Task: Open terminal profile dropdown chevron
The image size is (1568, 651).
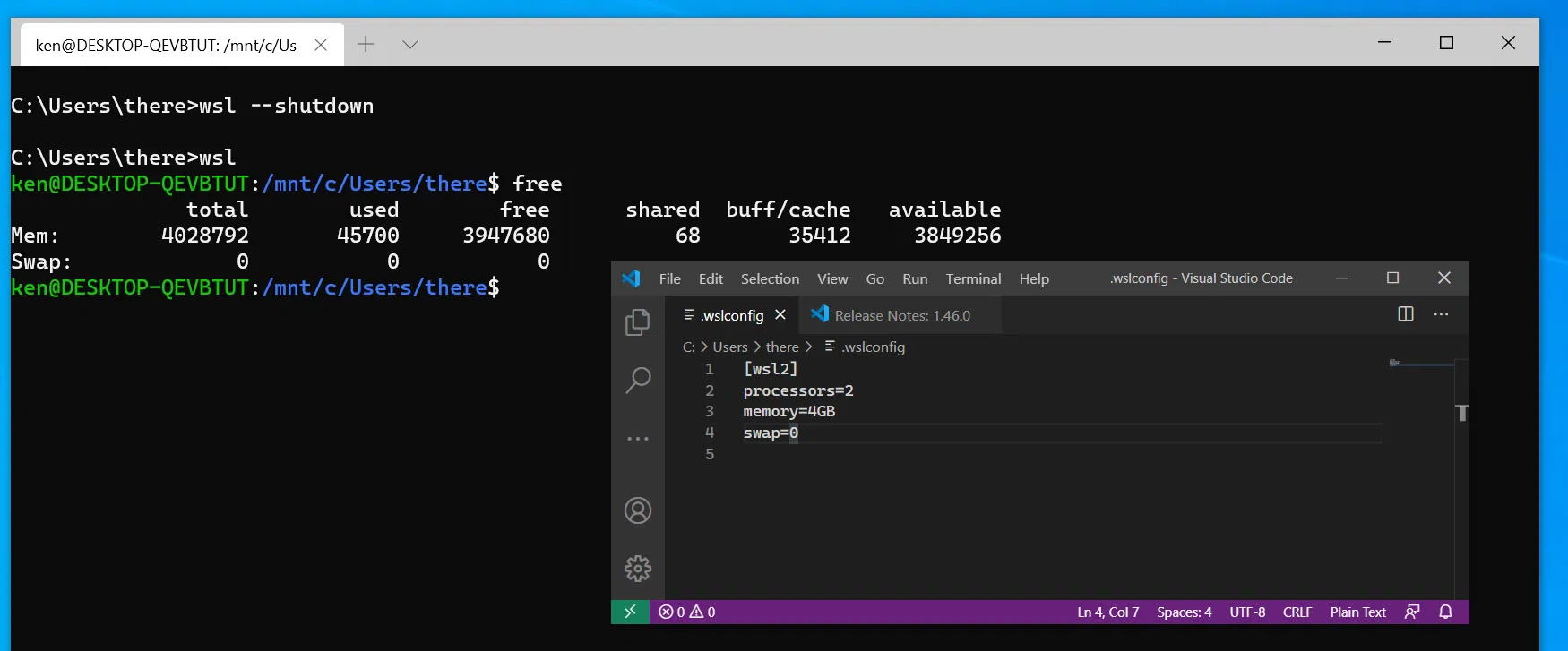Action: pyautogui.click(x=410, y=45)
